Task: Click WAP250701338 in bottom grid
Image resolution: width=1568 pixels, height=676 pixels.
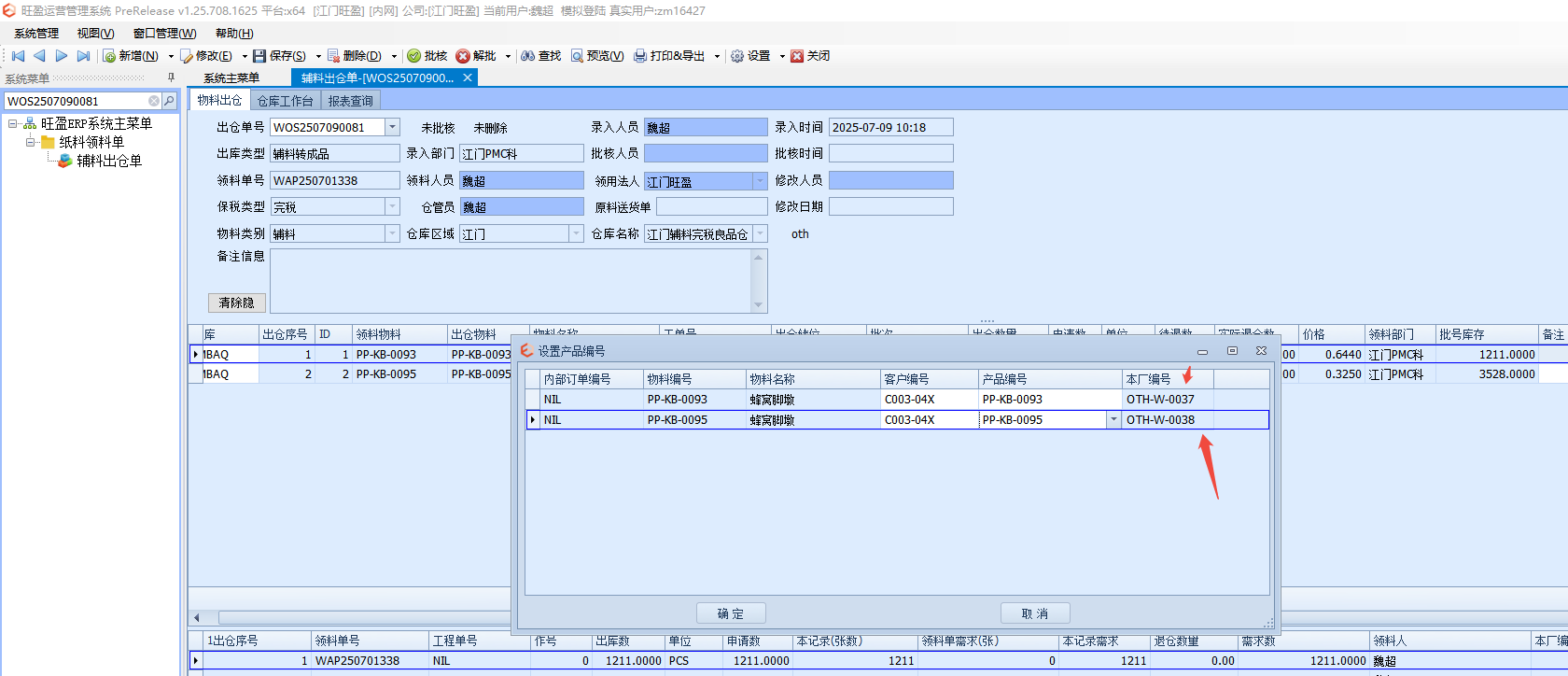Action: 370,661
